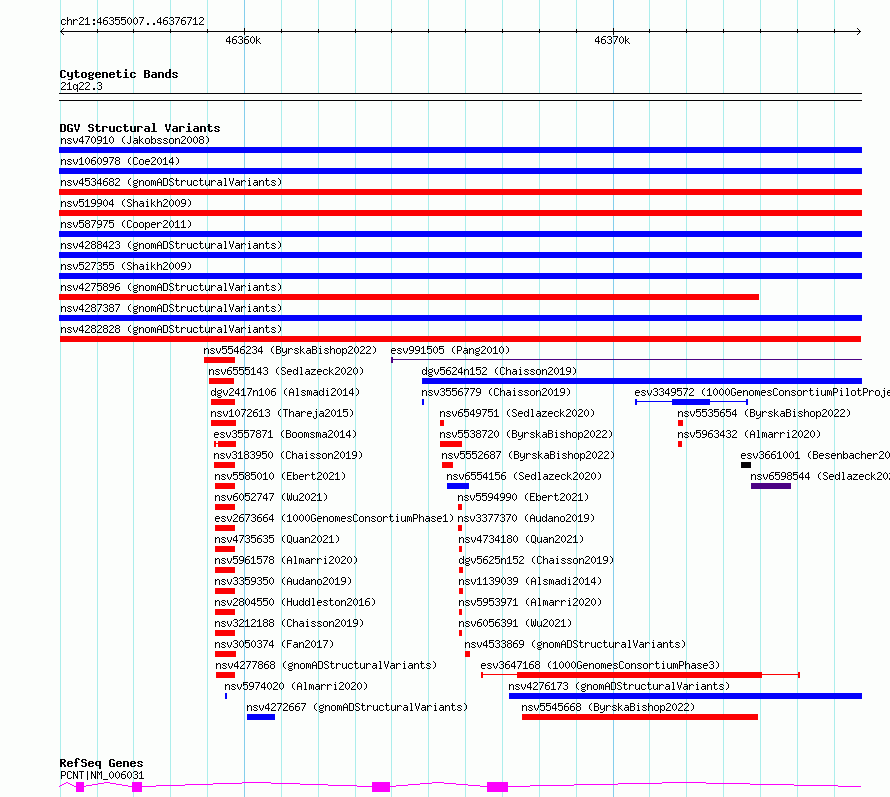The height and width of the screenshot is (797, 890).
Task: Select nsv6052747 (Wu2021) label
Action: point(271,497)
